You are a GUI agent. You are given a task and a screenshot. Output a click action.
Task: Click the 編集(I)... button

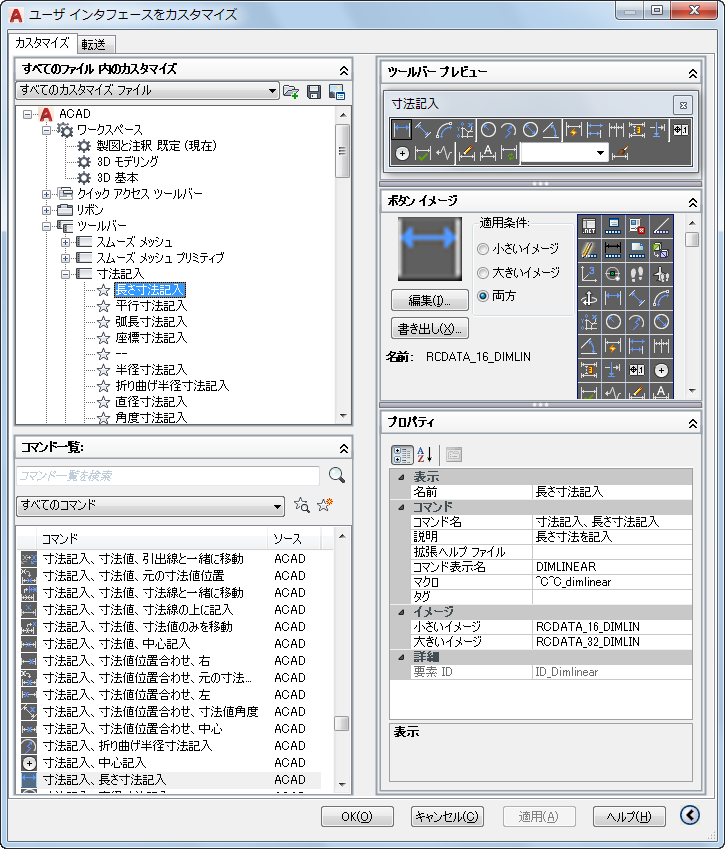(x=429, y=299)
